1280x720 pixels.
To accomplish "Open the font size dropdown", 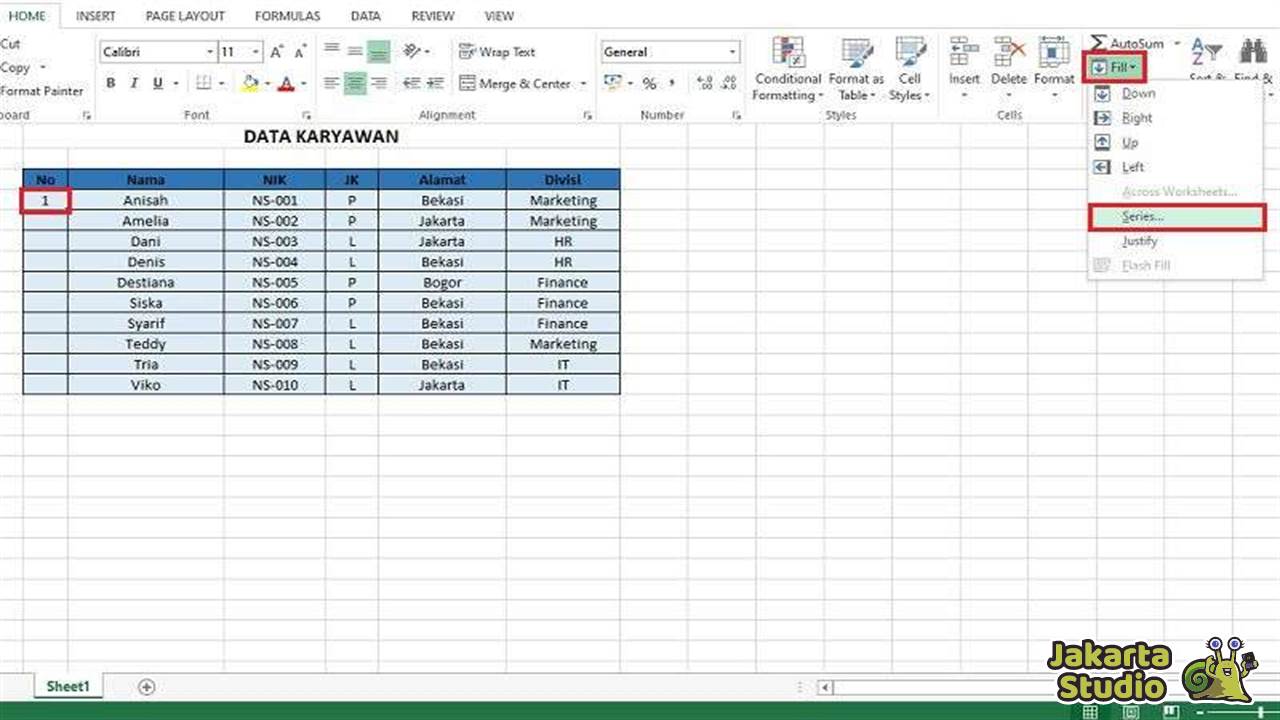I will [x=255, y=51].
